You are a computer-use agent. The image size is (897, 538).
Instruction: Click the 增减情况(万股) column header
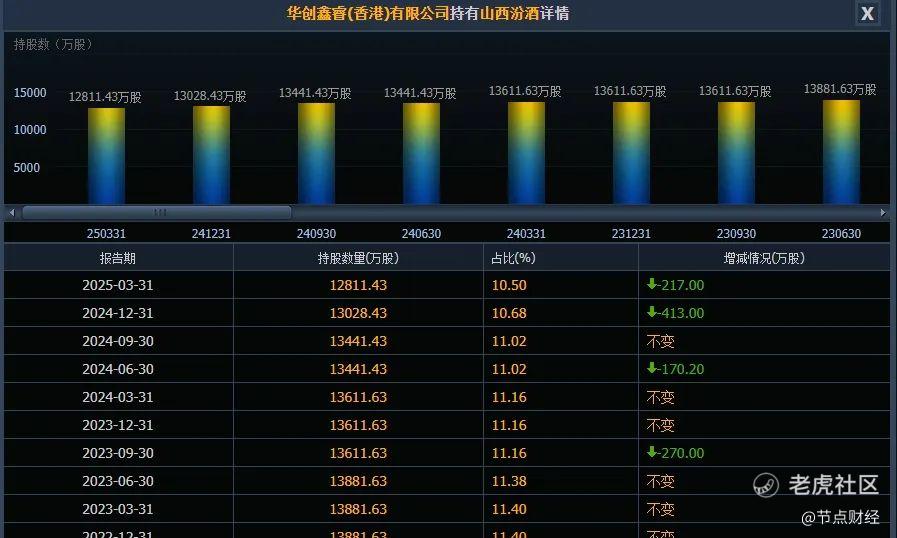coord(764,258)
